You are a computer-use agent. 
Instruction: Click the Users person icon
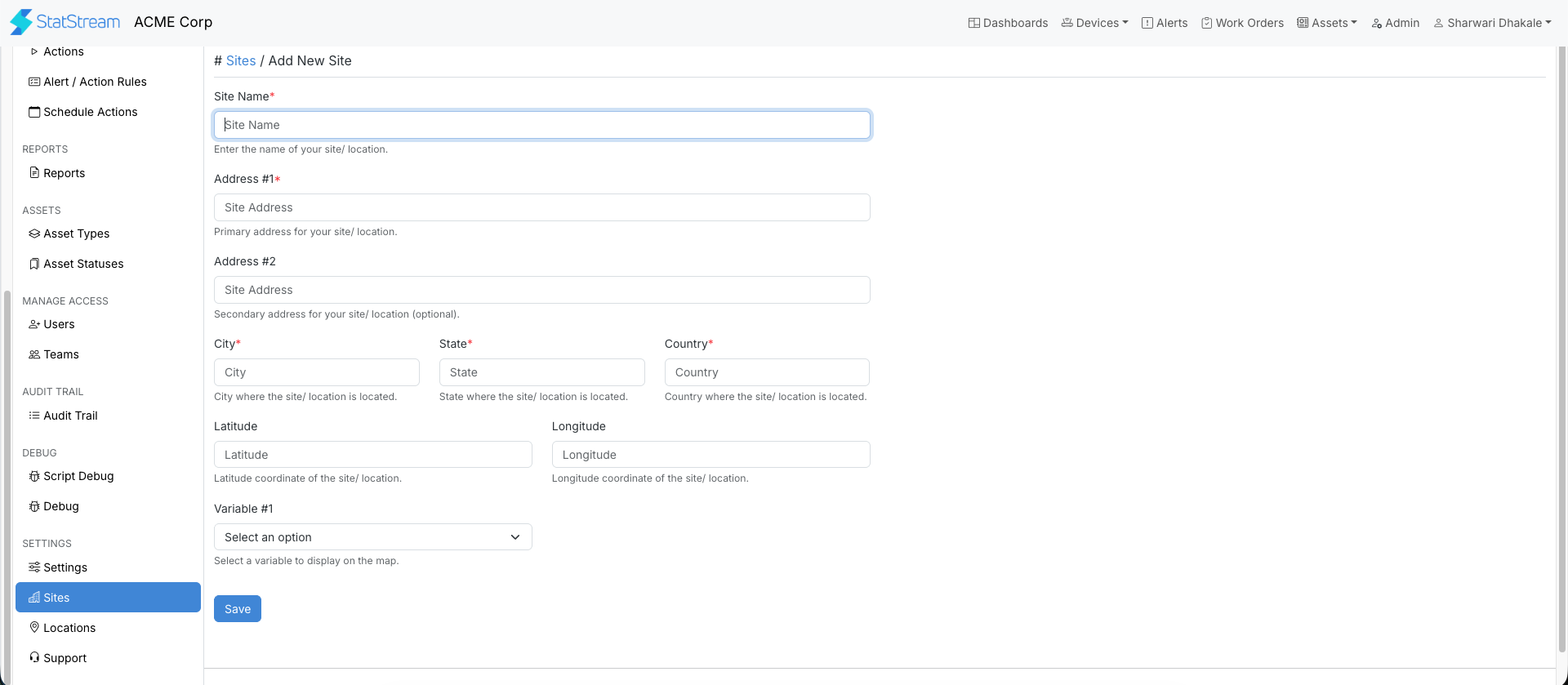click(x=34, y=324)
